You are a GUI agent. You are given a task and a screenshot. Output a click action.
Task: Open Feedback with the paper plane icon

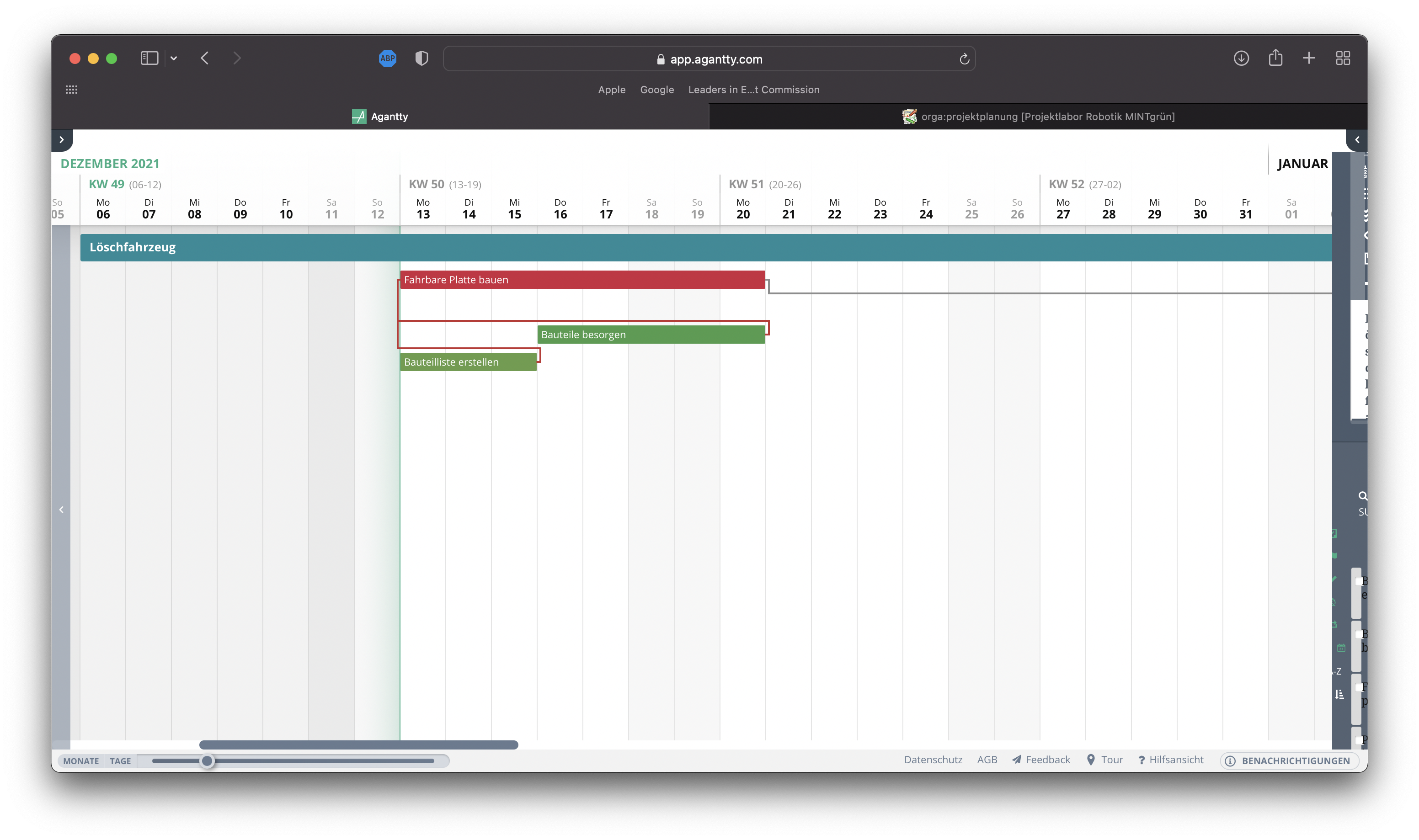coord(1040,760)
